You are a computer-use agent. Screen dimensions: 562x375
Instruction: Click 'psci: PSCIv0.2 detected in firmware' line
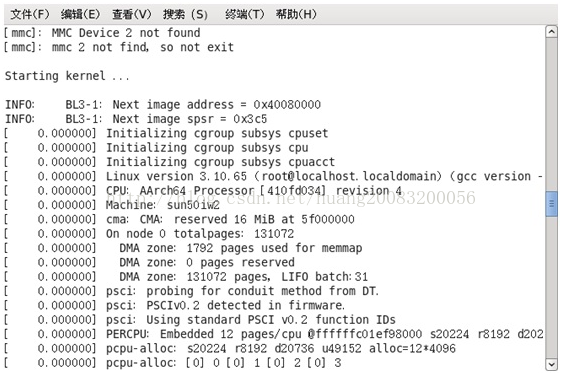(x=174, y=305)
